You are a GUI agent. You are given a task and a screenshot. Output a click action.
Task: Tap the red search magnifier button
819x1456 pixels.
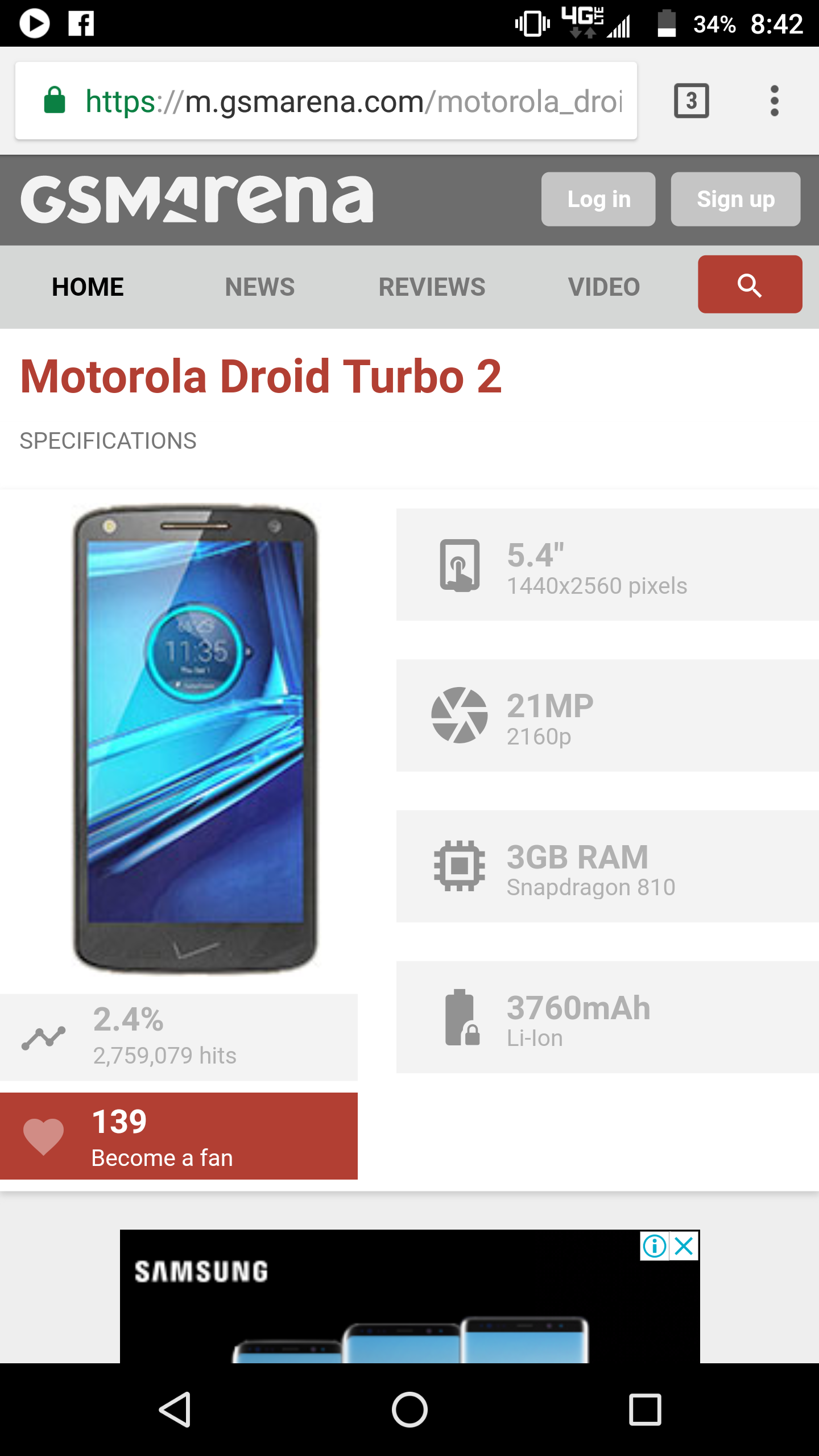click(x=750, y=284)
